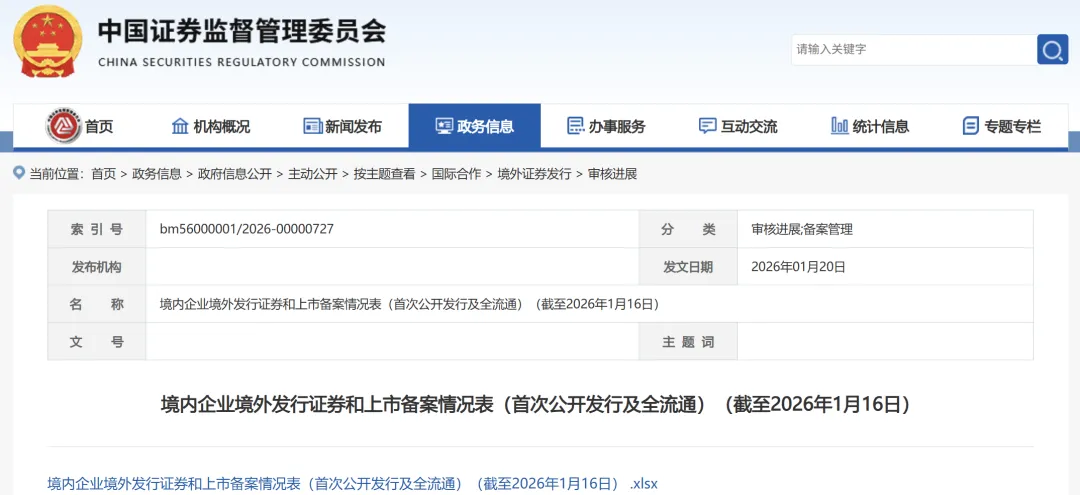Open the 专题专栏 tab
Viewport: 1080px width, 495px height.
click(1001, 126)
